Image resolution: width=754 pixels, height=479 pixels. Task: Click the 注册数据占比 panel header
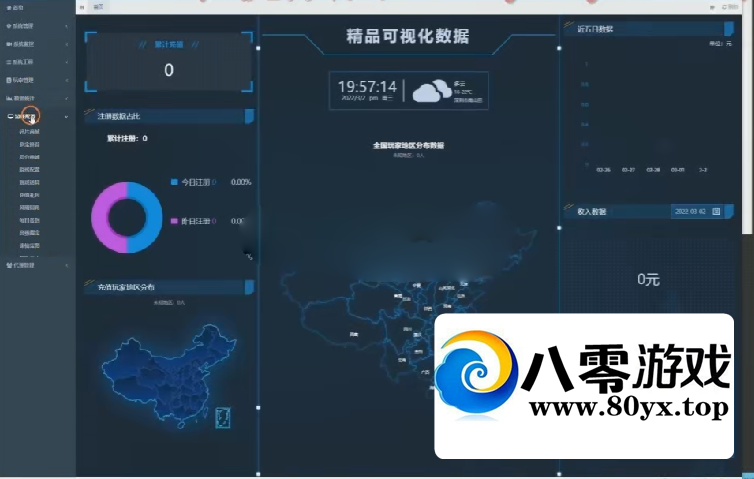169,116
